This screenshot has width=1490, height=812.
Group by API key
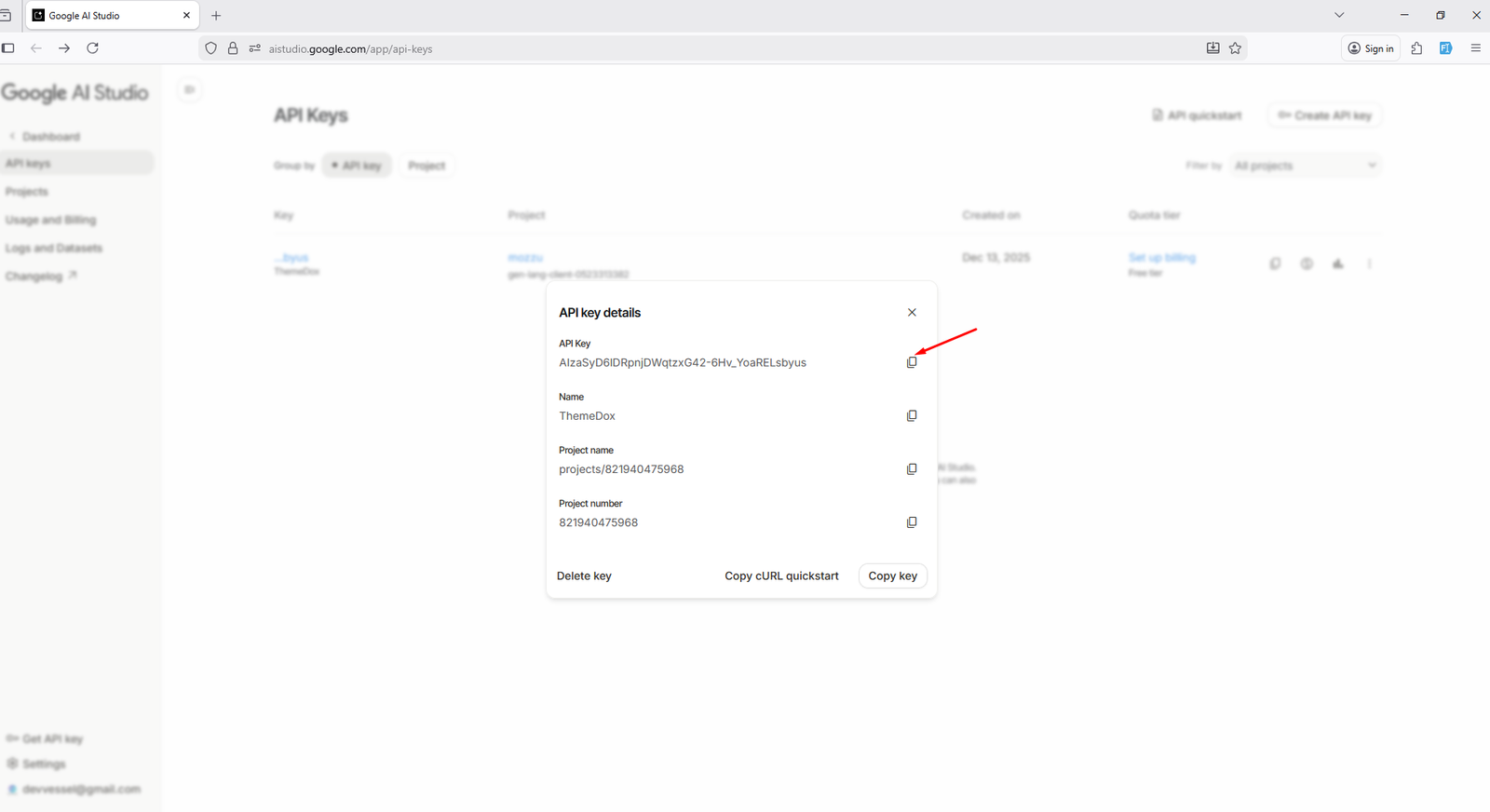(x=357, y=166)
